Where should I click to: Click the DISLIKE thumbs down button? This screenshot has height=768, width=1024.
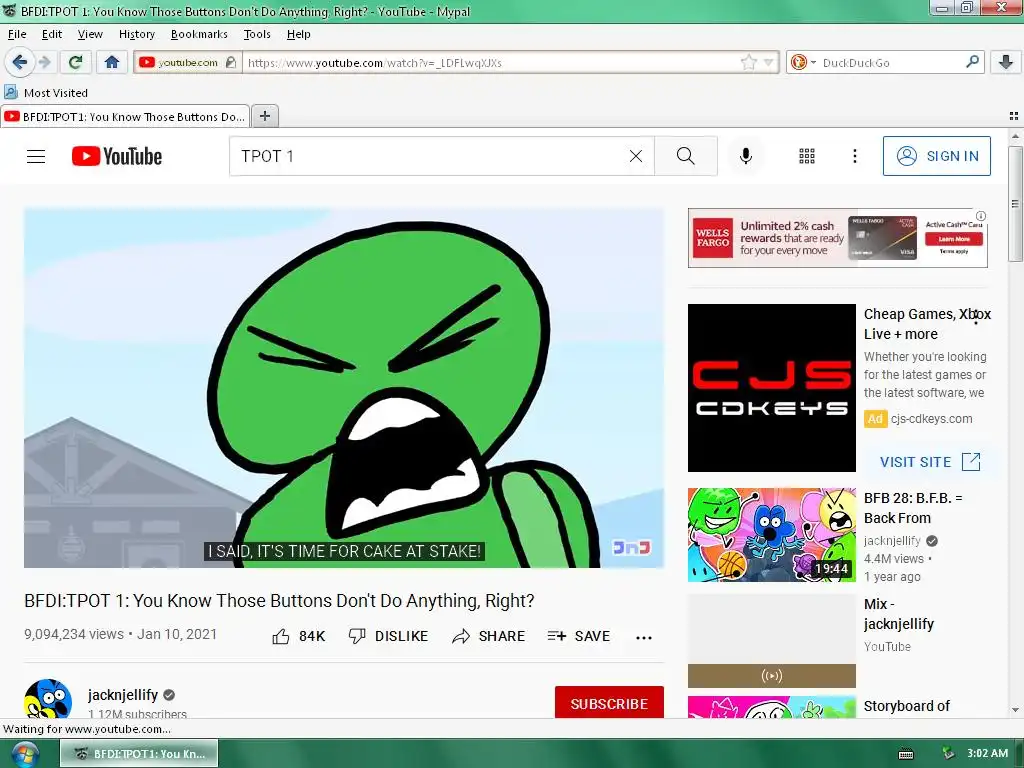[x=388, y=636]
